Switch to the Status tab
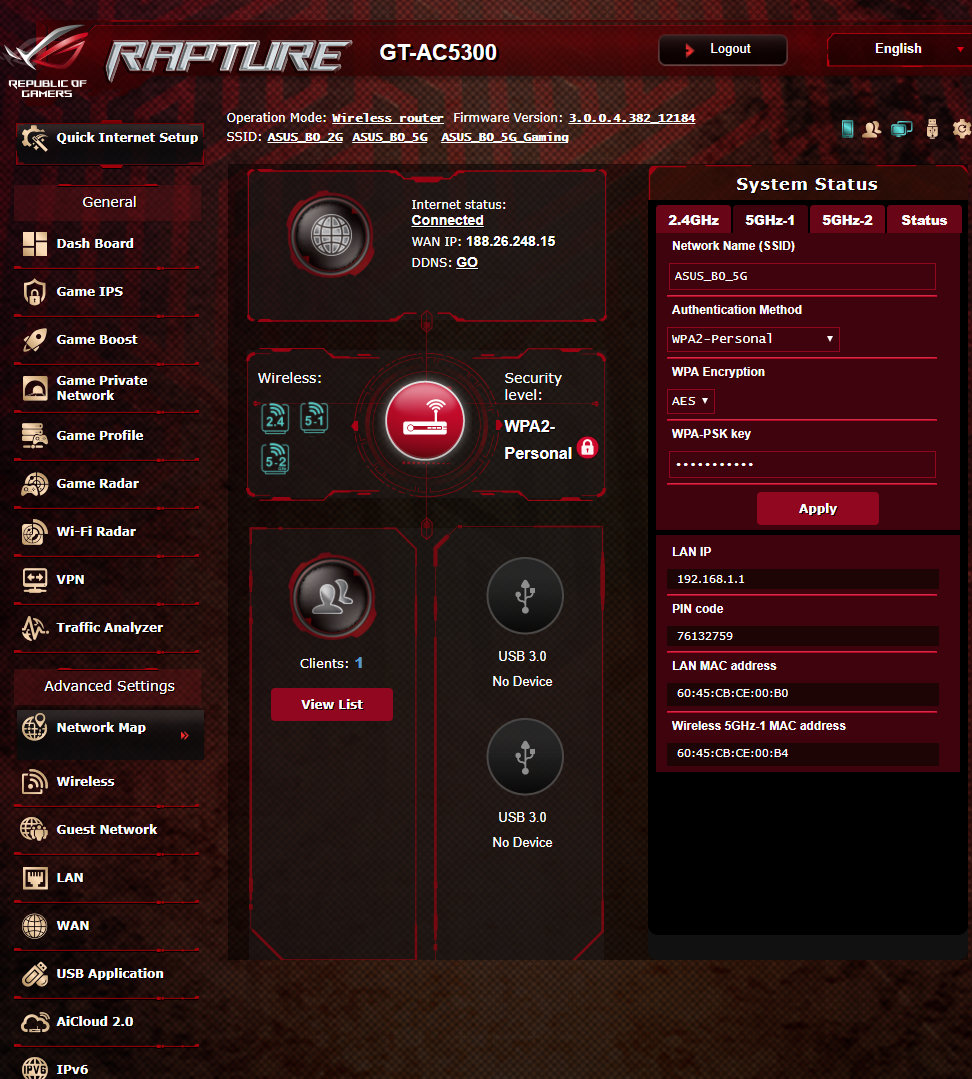The width and height of the screenshot is (972, 1079). (924, 220)
